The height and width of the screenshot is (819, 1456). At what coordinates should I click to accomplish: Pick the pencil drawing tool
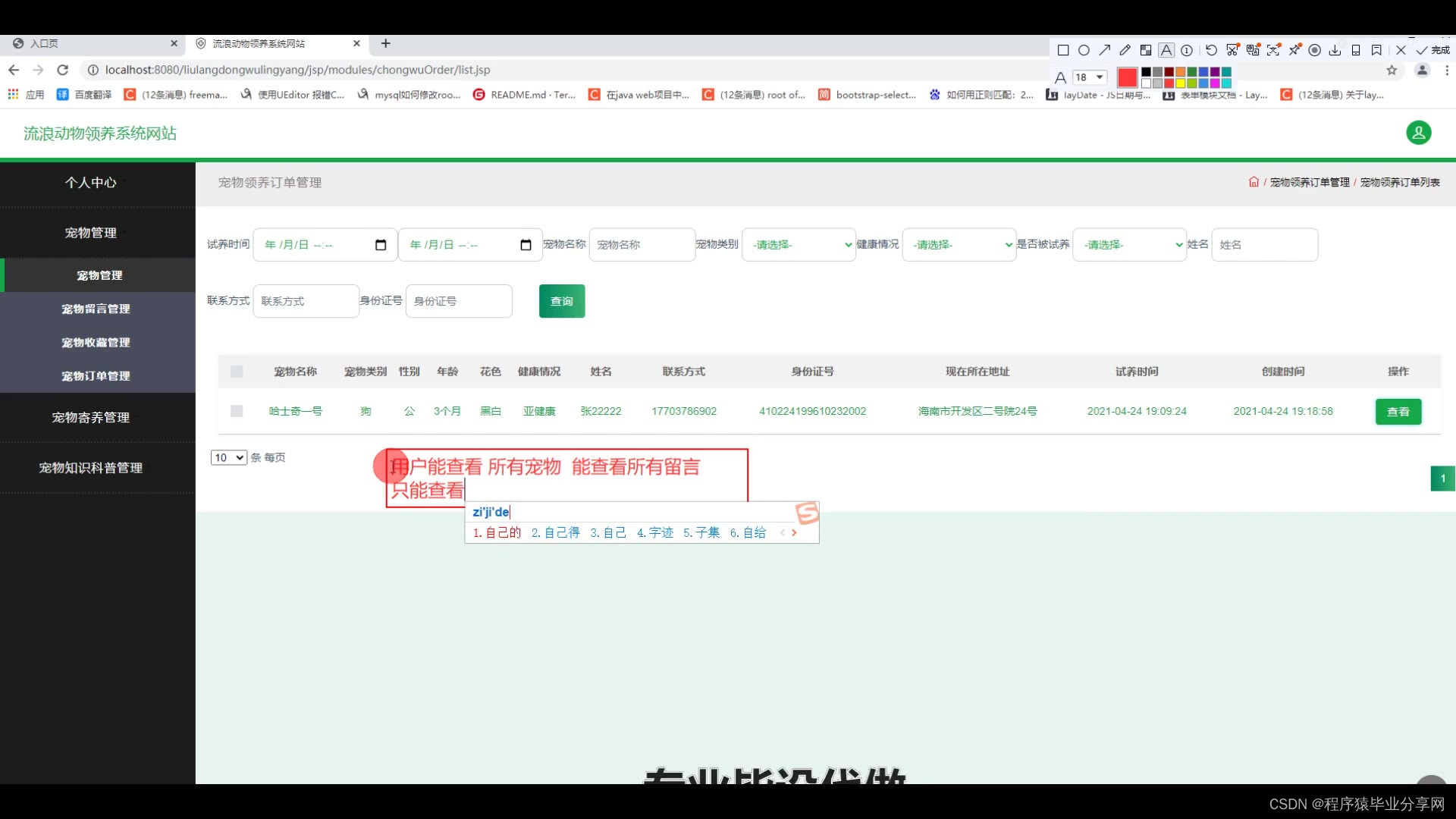pyautogui.click(x=1125, y=50)
